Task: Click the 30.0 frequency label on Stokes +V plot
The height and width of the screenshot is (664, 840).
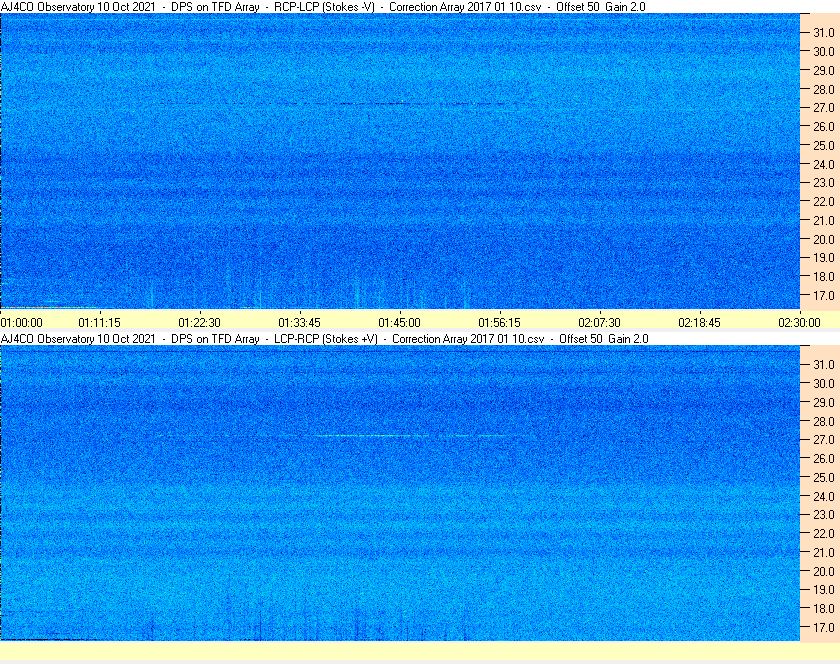Action: click(824, 384)
